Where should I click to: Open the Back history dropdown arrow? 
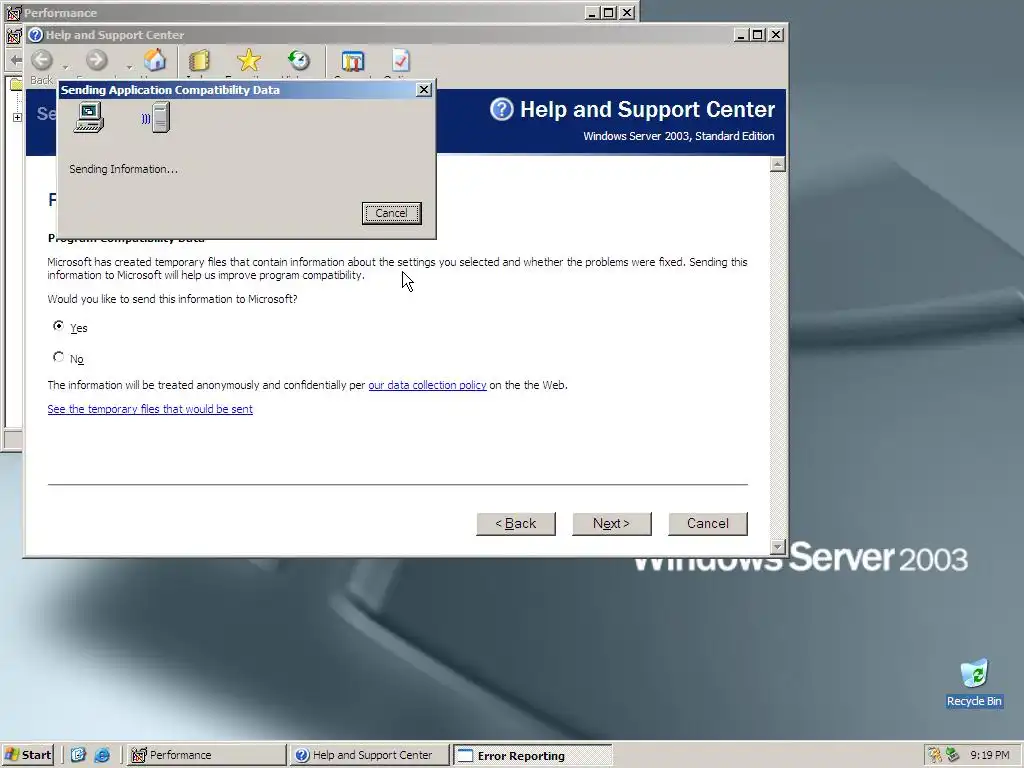[65, 67]
